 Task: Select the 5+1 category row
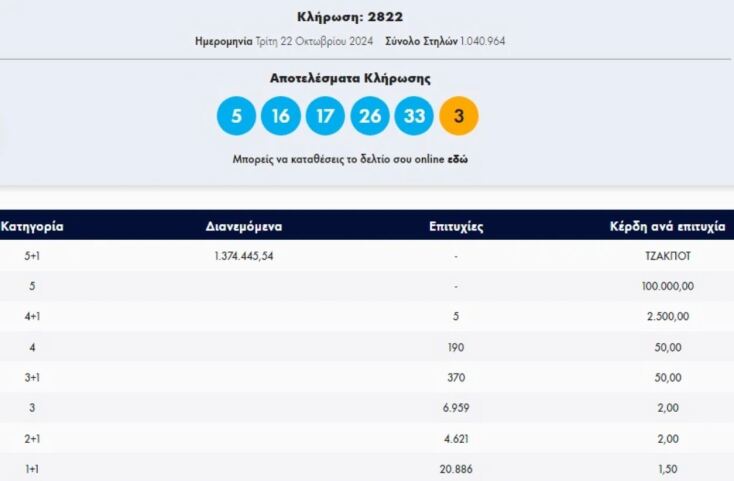[x=33, y=256]
